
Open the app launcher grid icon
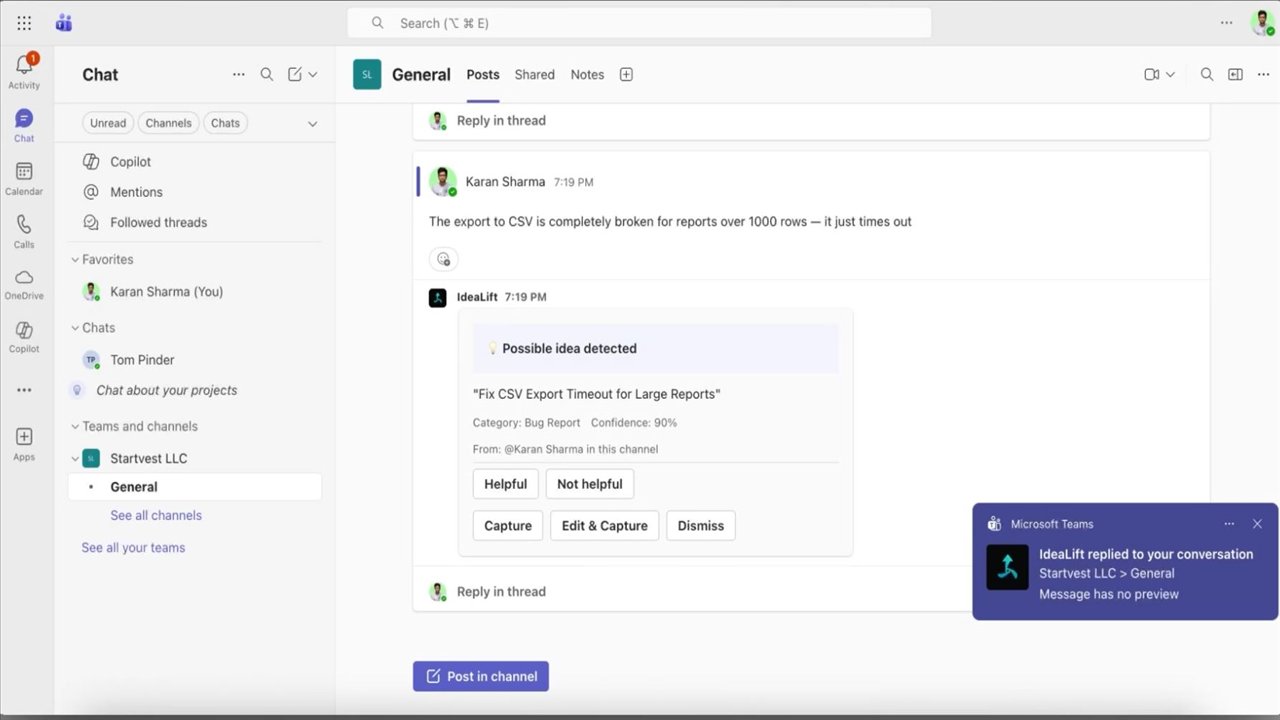(x=24, y=23)
